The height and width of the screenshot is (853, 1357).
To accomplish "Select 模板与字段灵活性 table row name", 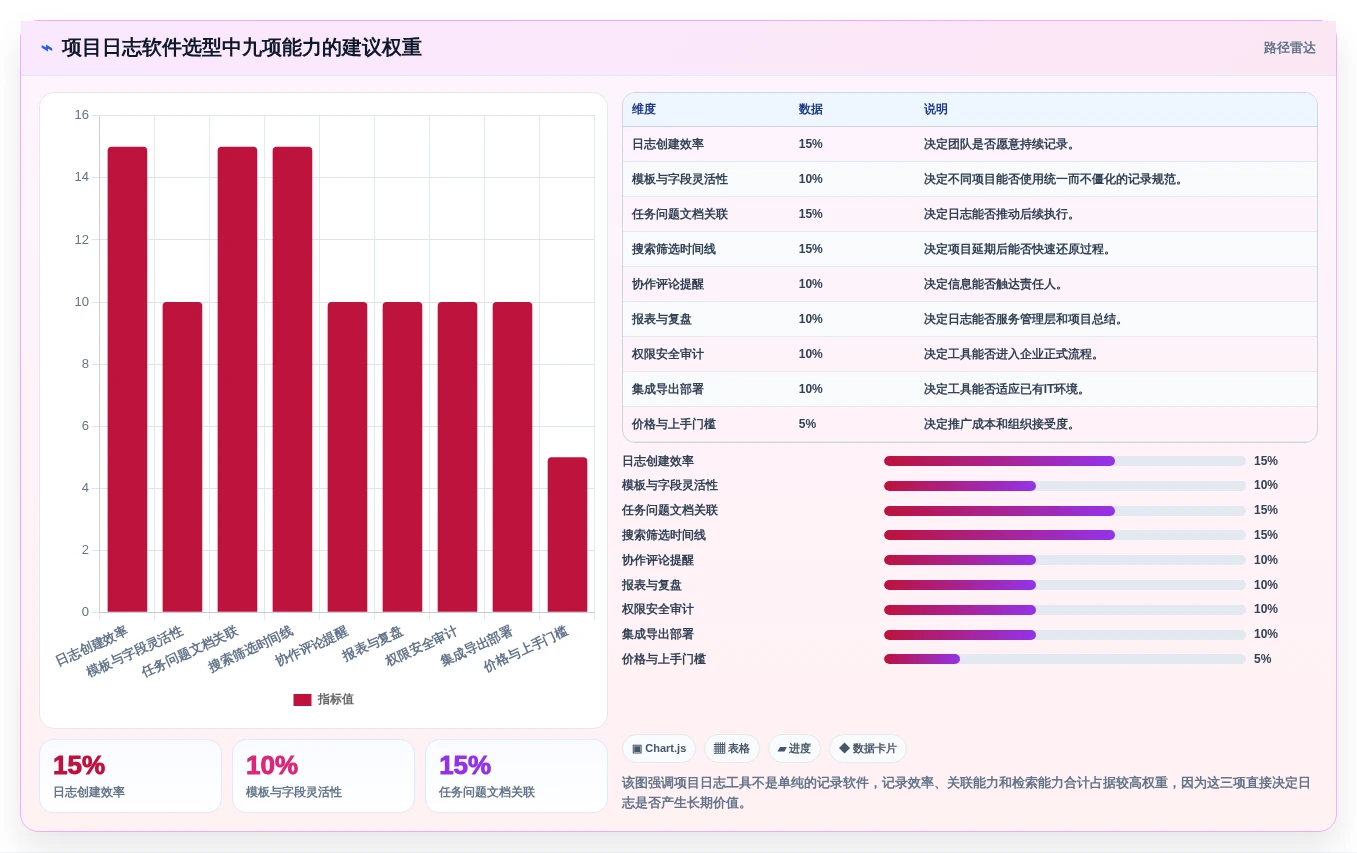I will [680, 179].
